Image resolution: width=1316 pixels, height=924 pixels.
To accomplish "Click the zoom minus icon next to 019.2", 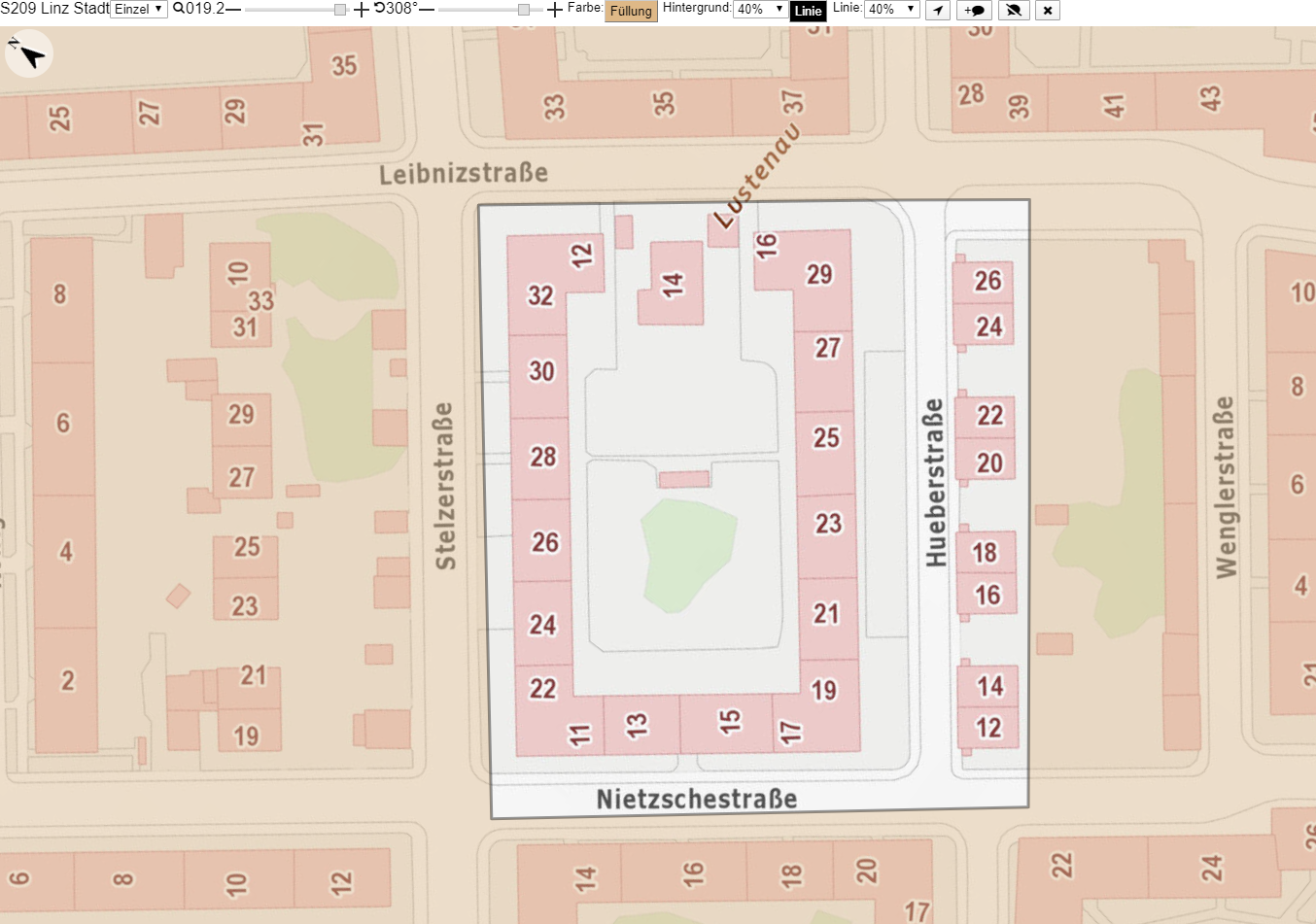I will tap(233, 10).
